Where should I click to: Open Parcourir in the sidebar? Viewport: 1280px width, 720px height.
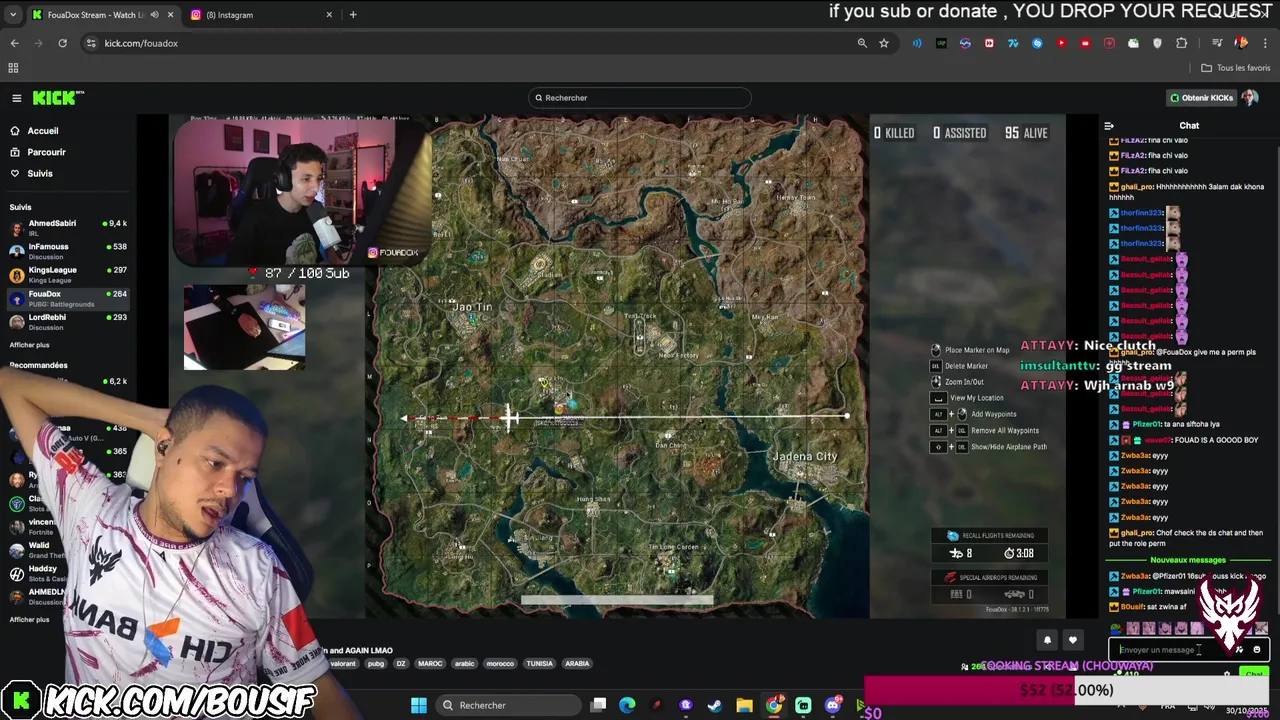tap(46, 152)
